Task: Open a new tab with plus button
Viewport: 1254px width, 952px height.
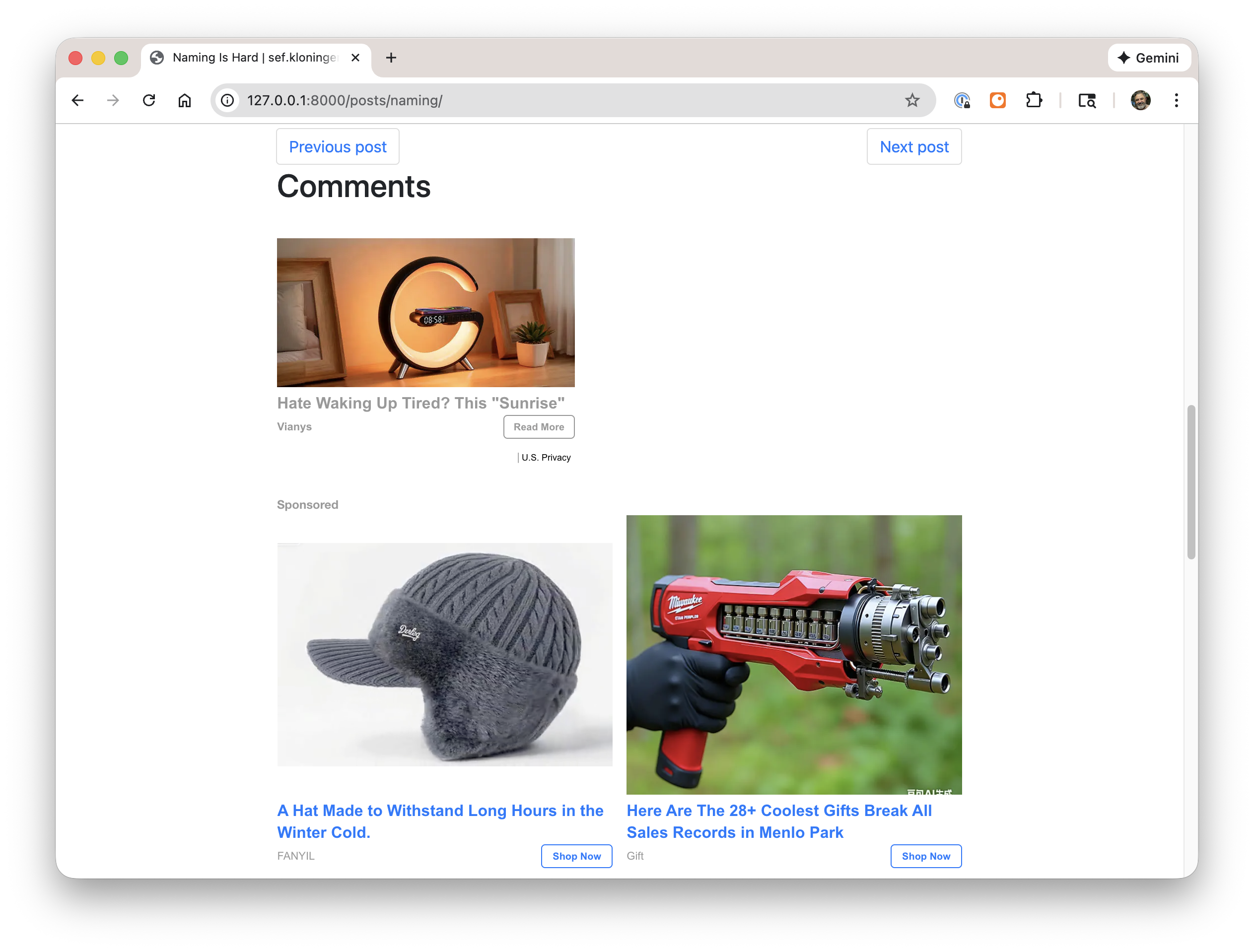Action: click(391, 58)
